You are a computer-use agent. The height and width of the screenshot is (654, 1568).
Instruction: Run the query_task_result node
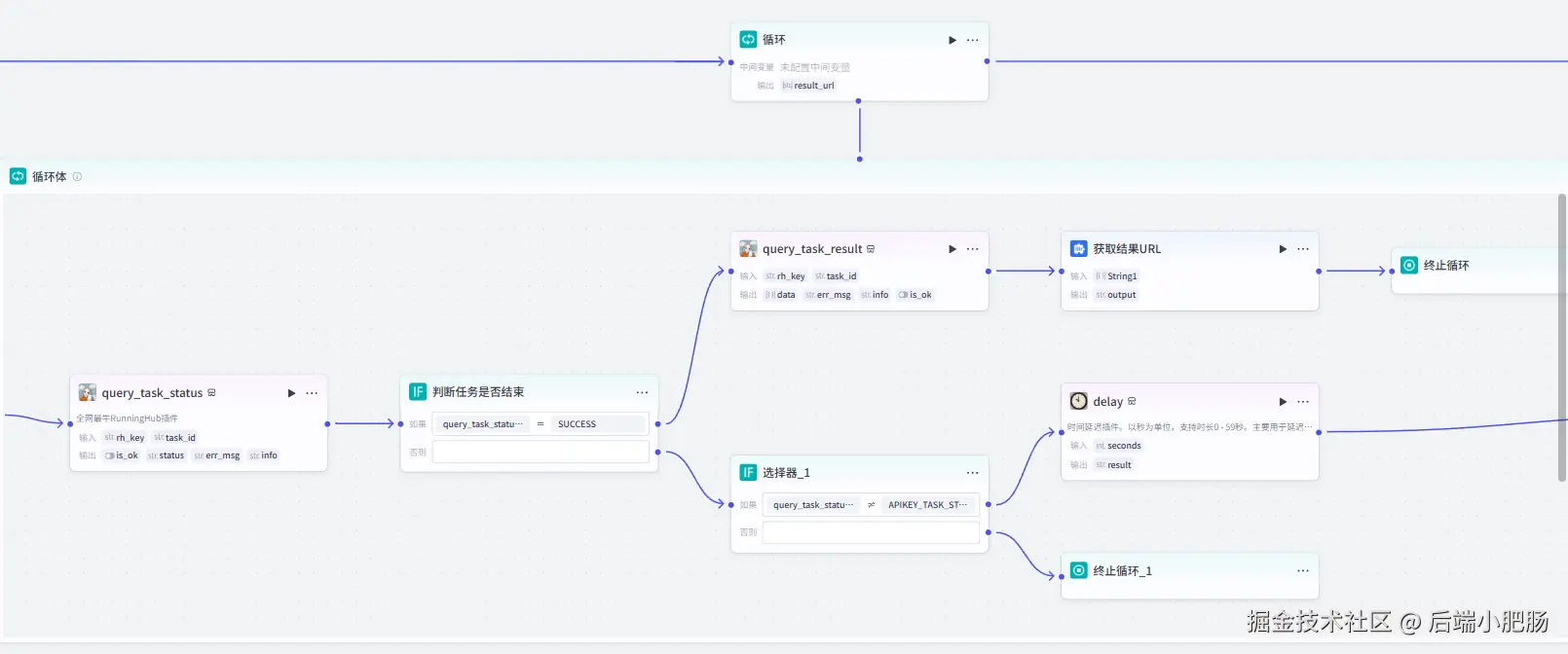click(x=952, y=249)
